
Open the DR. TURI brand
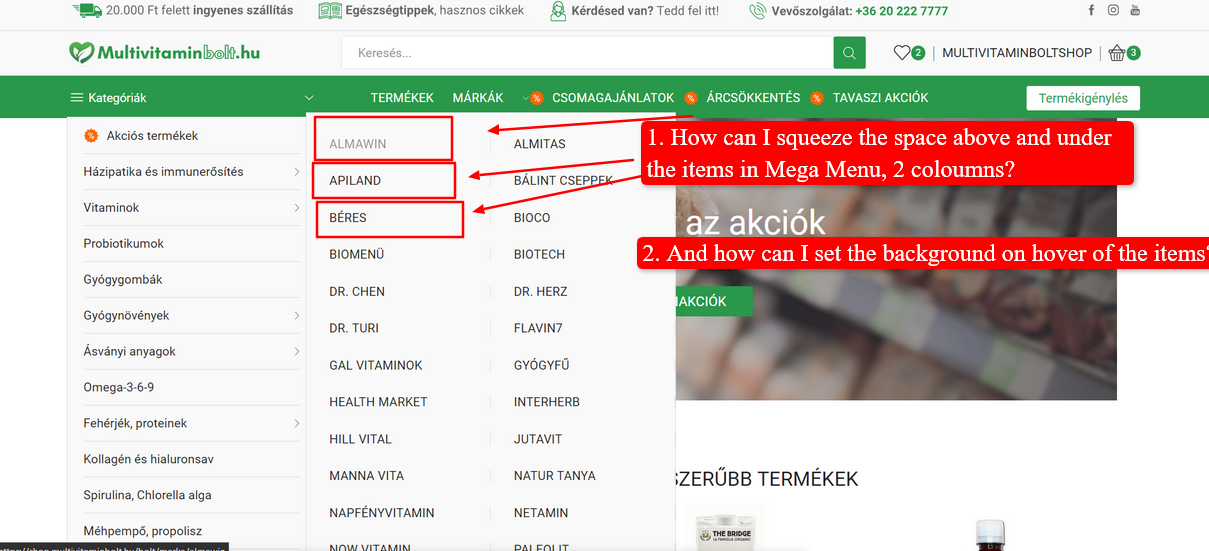354,328
